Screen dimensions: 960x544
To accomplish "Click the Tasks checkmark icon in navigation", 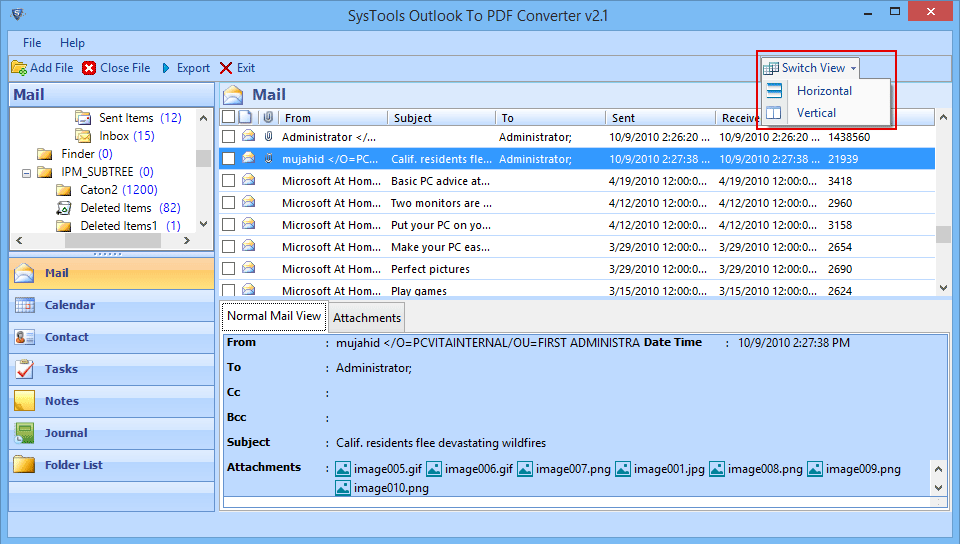I will tap(24, 369).
